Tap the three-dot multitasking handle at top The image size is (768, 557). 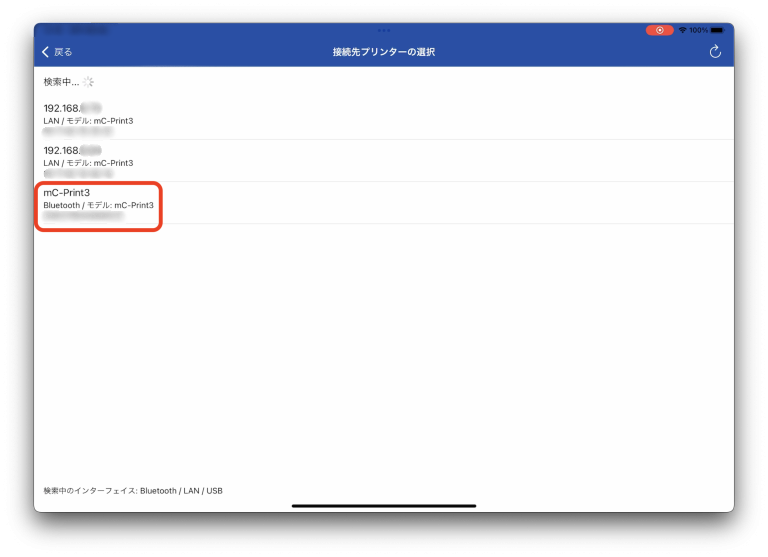click(384, 30)
